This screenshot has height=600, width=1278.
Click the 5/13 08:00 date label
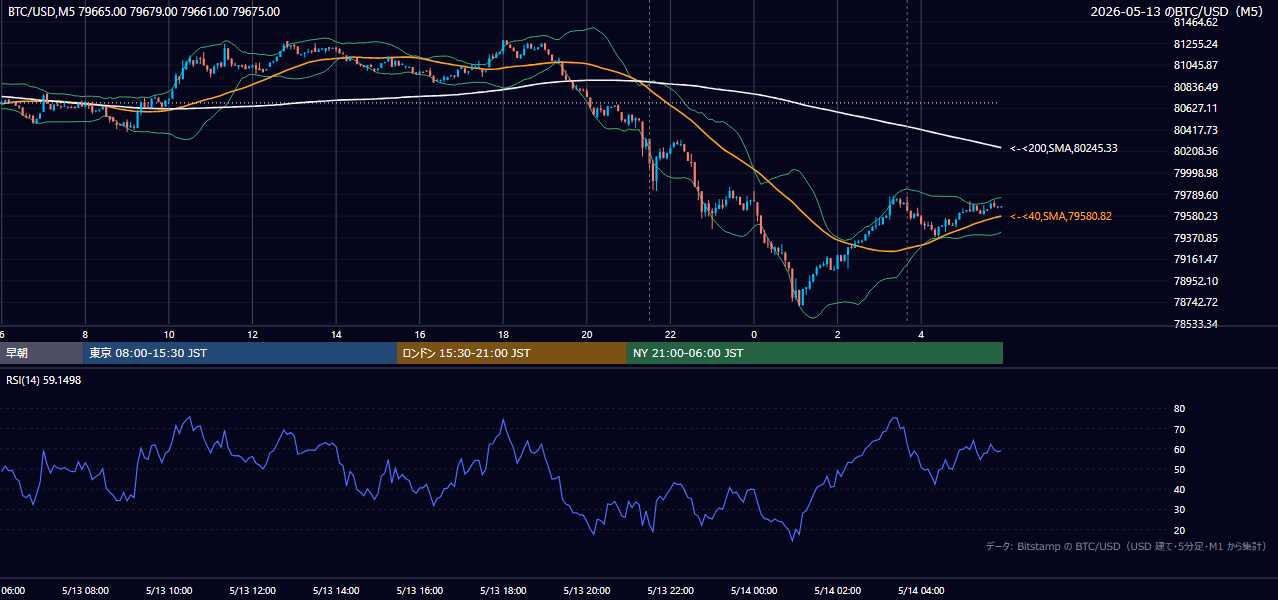coord(85,590)
